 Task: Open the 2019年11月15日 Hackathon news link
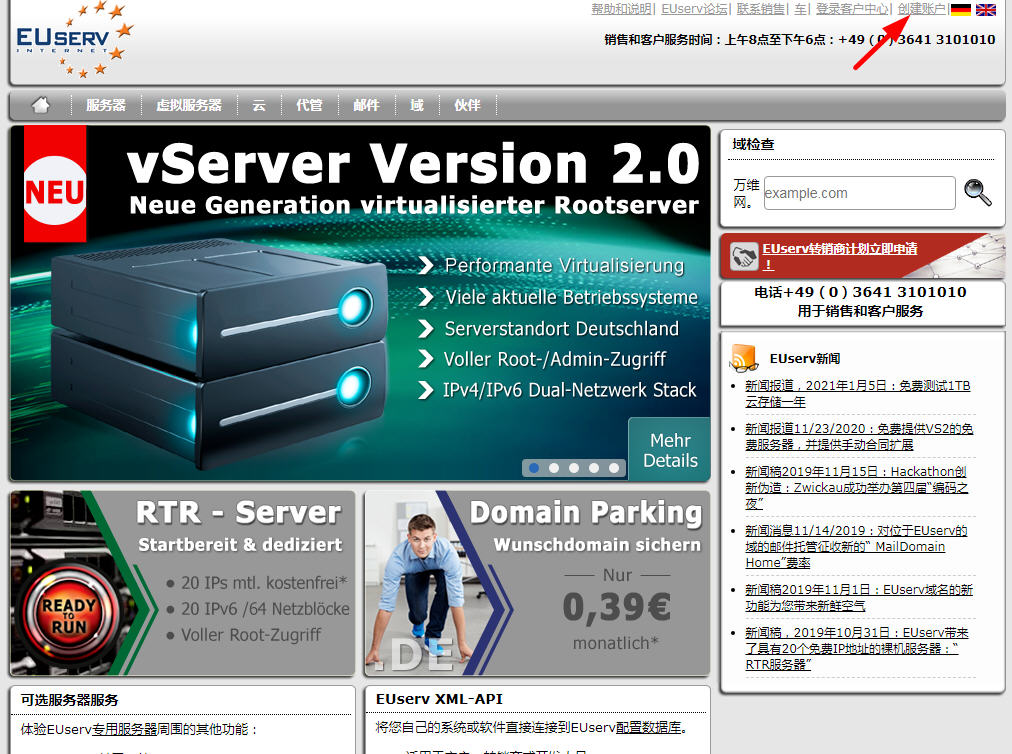tap(856, 487)
